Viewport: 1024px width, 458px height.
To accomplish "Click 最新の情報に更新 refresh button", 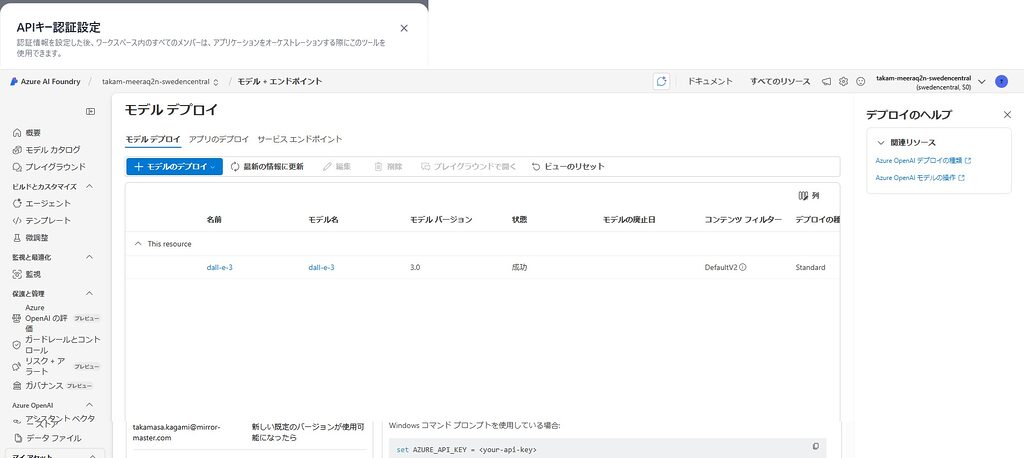I will (267, 167).
